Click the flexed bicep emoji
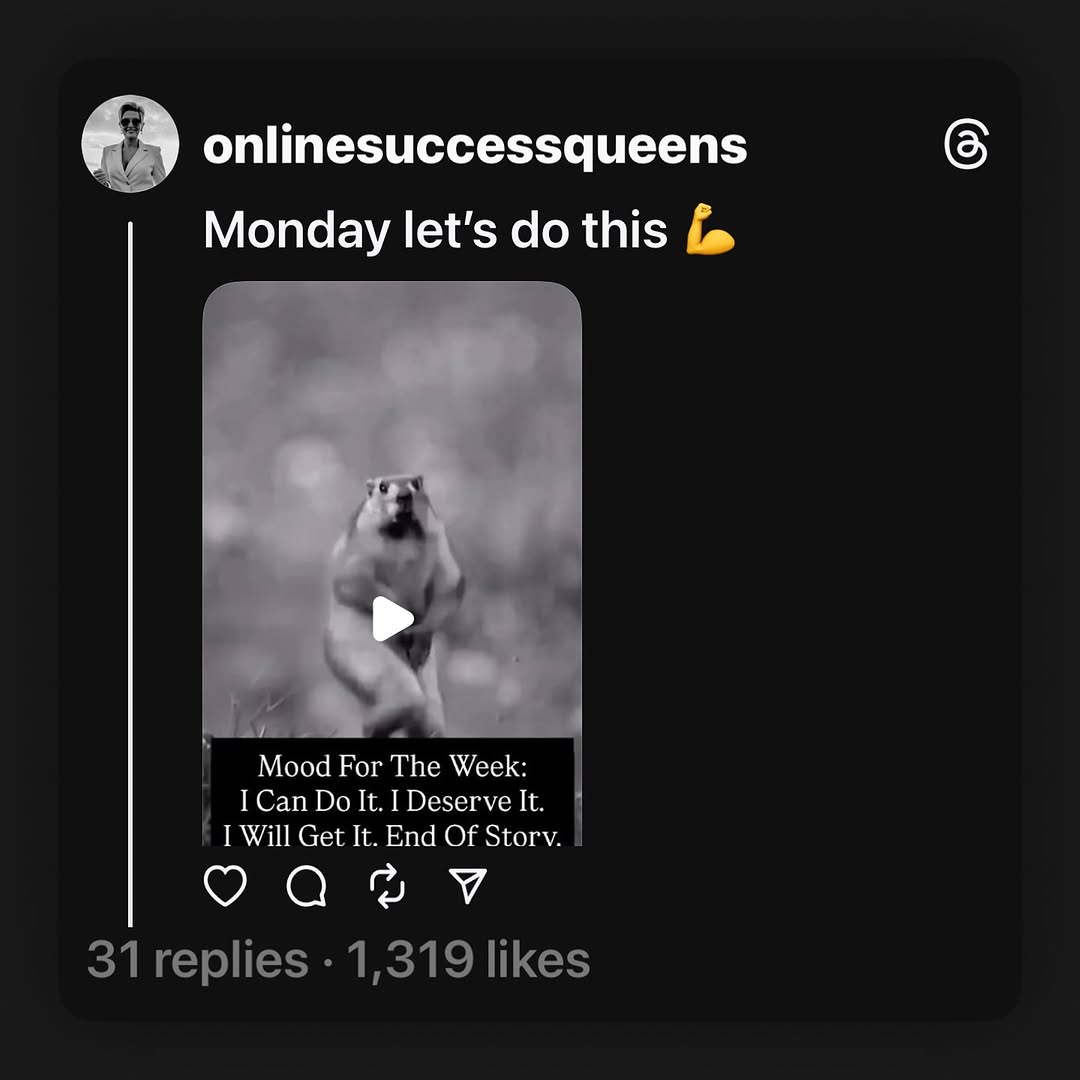Image resolution: width=1080 pixels, height=1080 pixels. [x=711, y=230]
